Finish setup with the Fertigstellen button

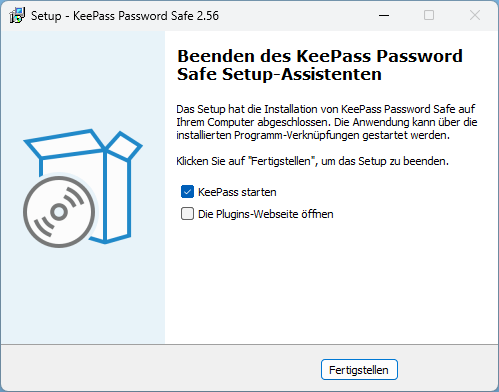pos(359,370)
